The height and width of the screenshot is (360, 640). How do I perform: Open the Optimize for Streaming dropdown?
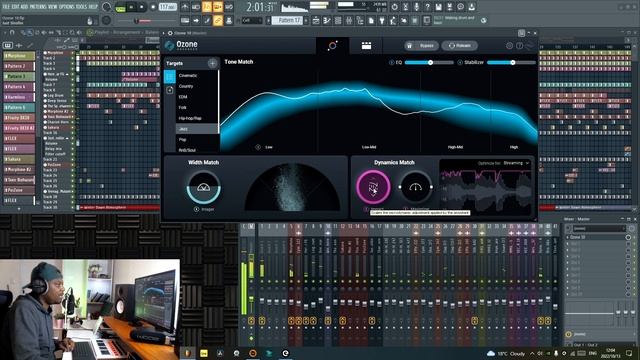pos(516,163)
